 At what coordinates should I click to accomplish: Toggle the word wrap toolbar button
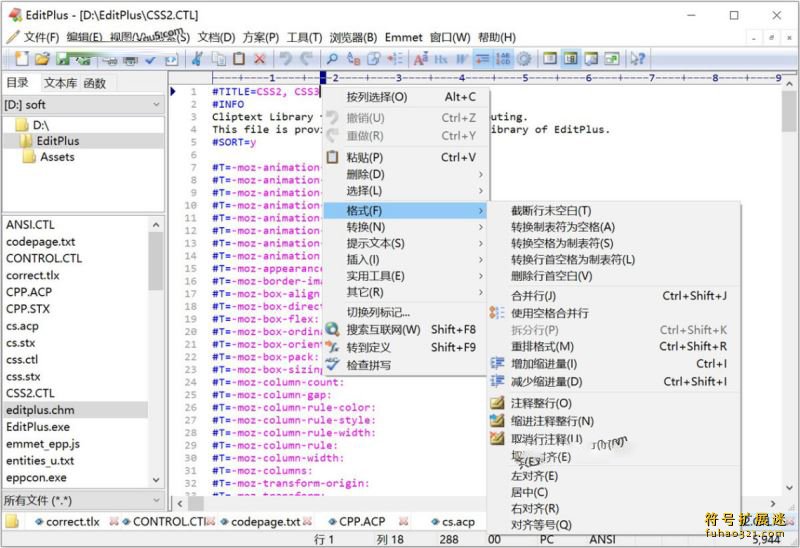(482, 59)
